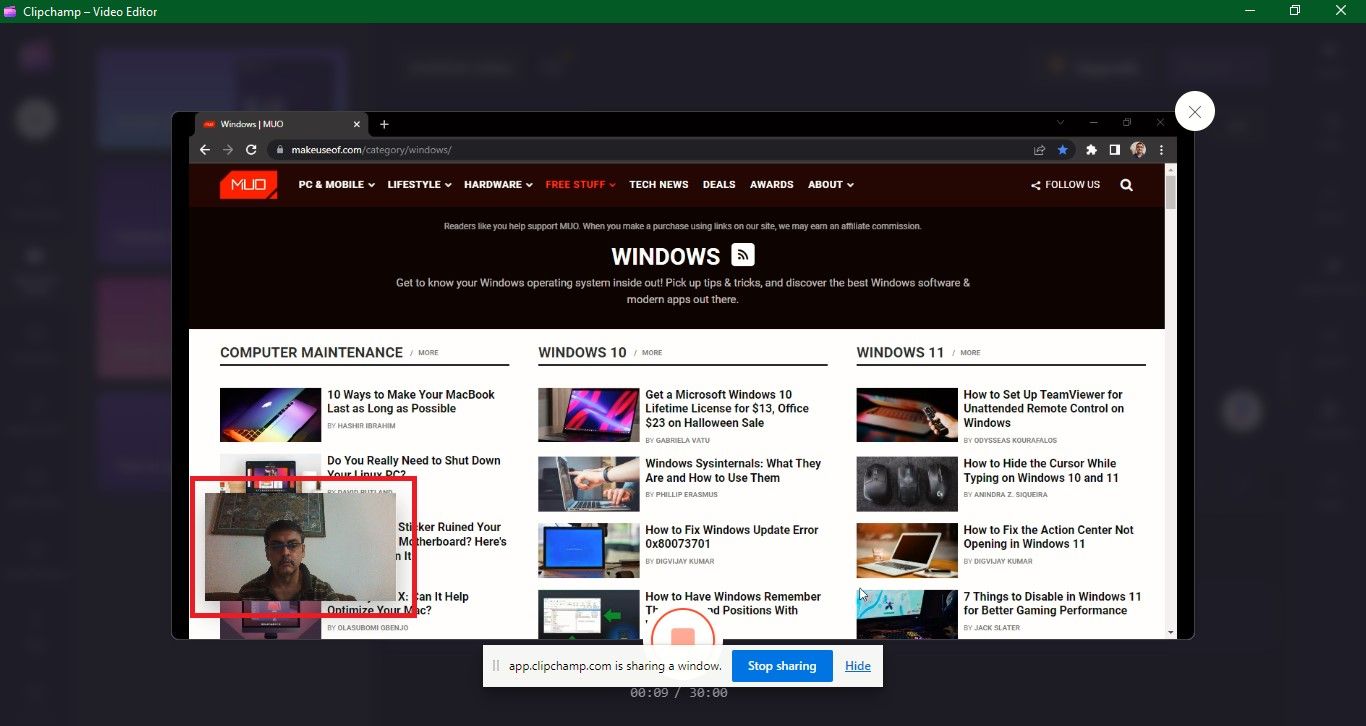Open the DEALS menu item

pos(719,185)
